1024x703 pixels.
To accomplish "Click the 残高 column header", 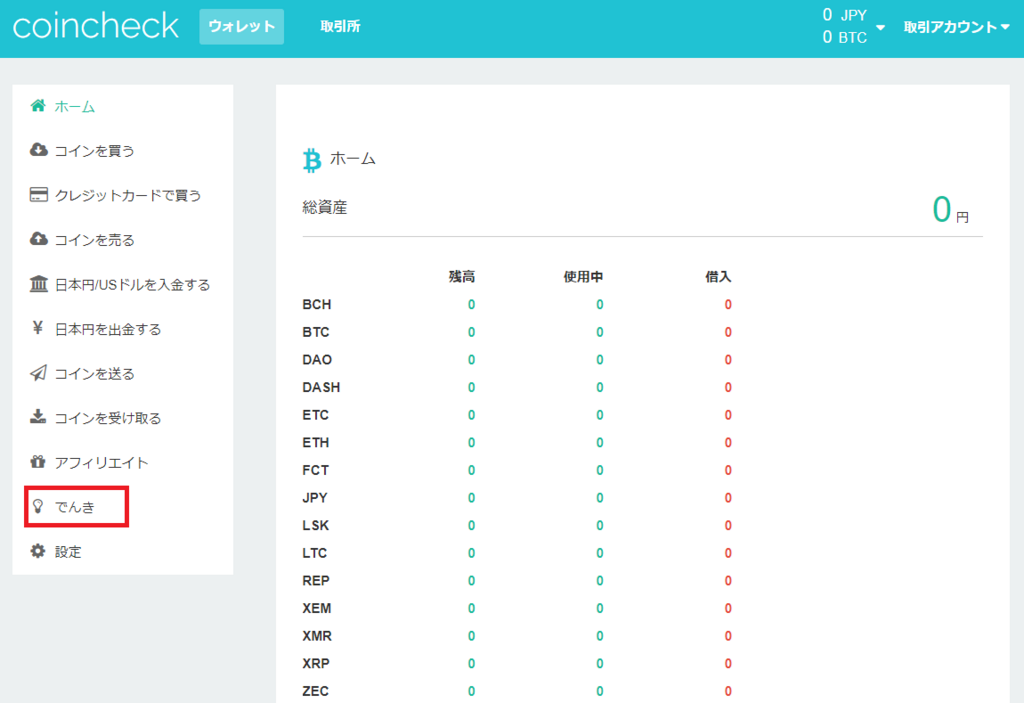I will tap(462, 276).
